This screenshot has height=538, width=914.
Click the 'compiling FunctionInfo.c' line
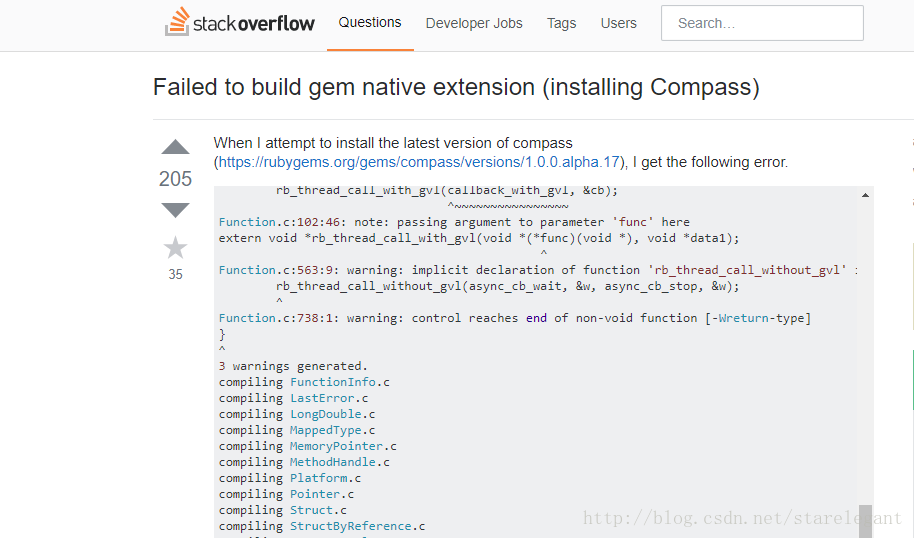(304, 382)
